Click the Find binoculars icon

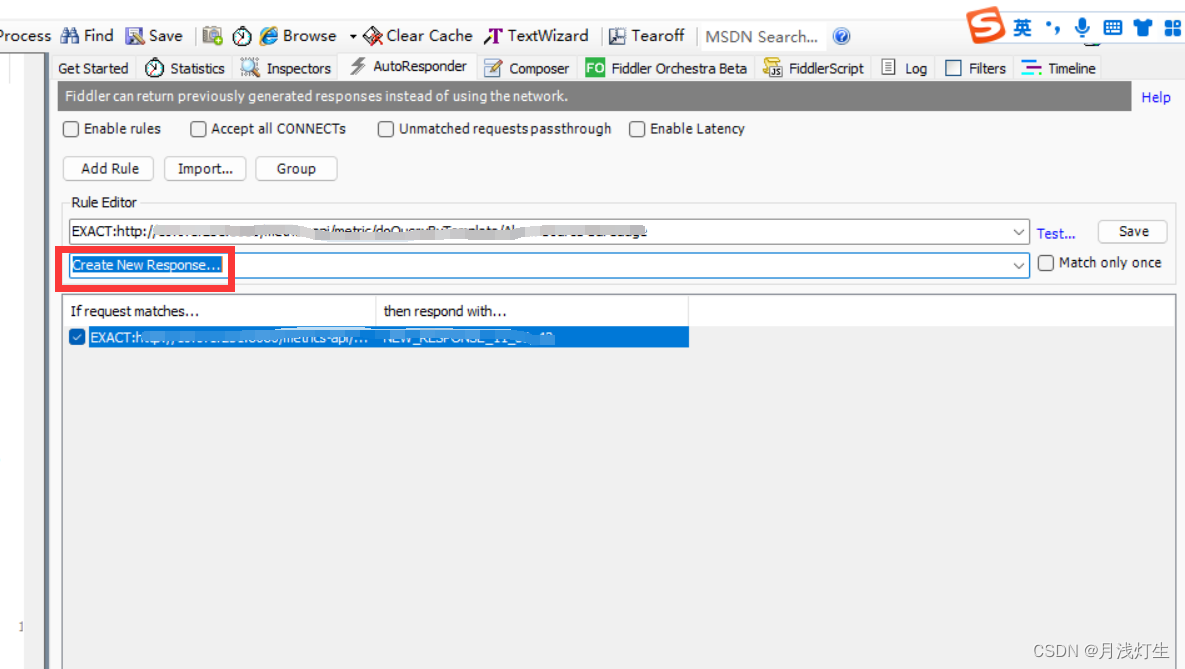tap(70, 36)
